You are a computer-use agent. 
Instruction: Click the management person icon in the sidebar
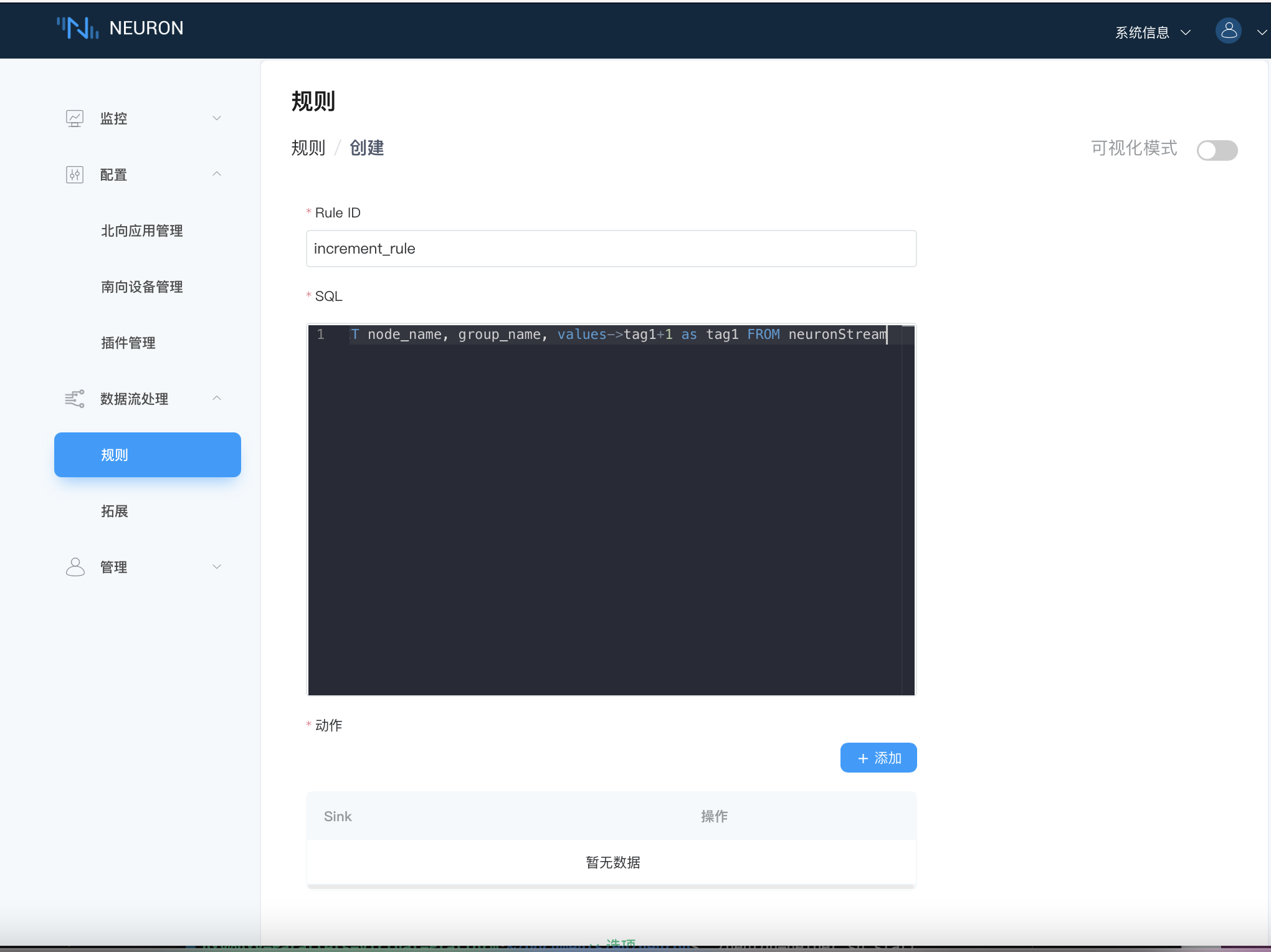coord(75,567)
